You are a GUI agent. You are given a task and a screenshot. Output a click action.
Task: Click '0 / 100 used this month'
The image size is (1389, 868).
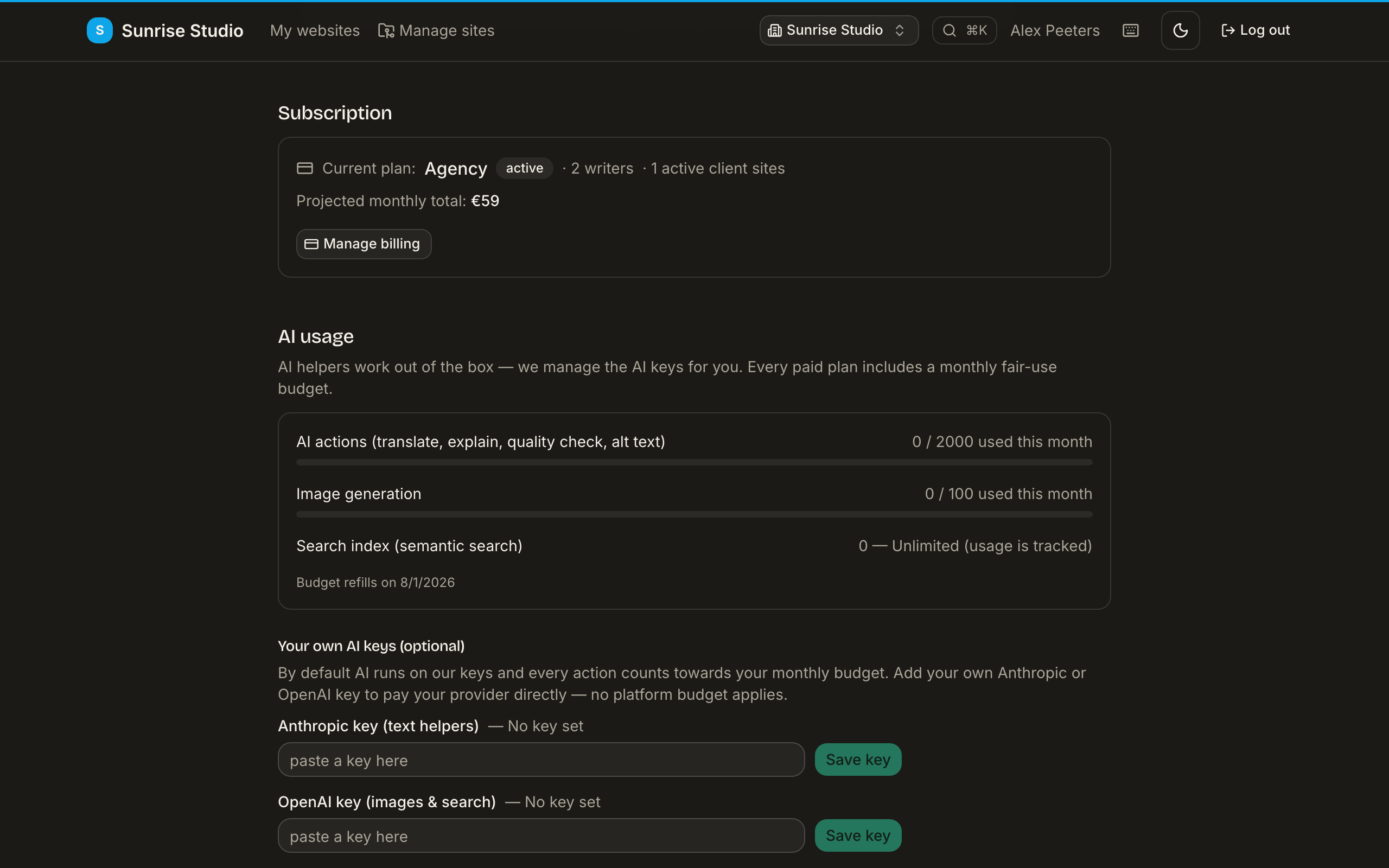pos(1009,494)
